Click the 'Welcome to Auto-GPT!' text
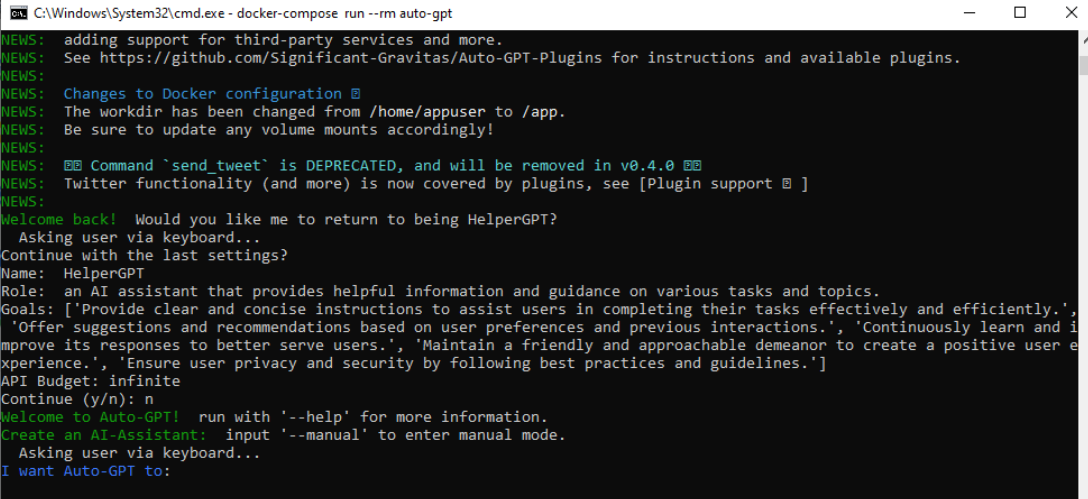The height and width of the screenshot is (499, 1088). click(90, 417)
